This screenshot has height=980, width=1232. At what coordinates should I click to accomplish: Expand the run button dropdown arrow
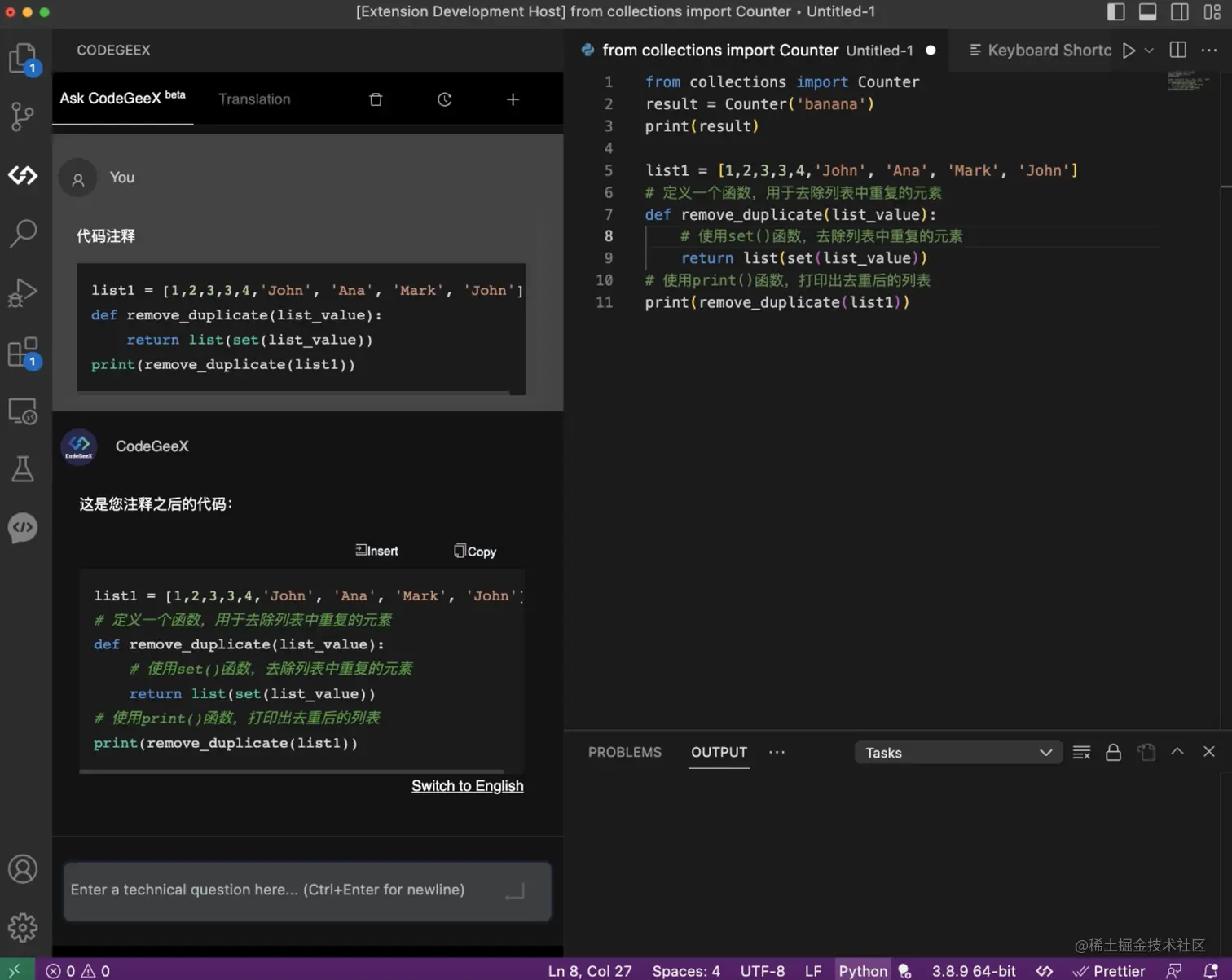(x=1149, y=51)
